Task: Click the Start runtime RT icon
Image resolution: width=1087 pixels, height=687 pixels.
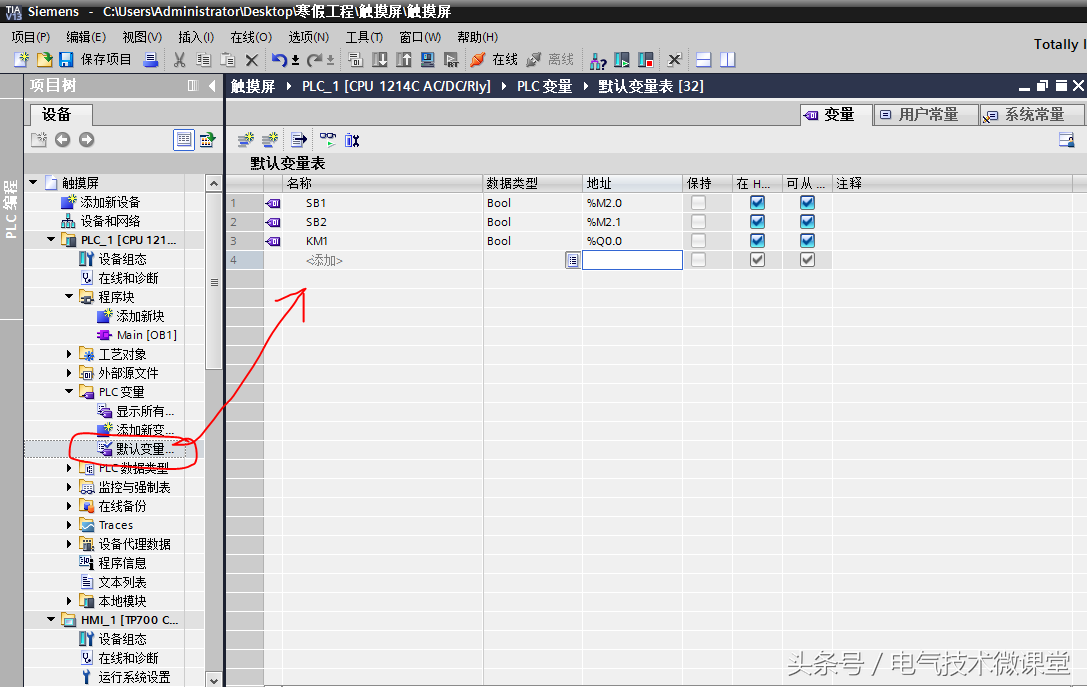Action: (x=451, y=60)
